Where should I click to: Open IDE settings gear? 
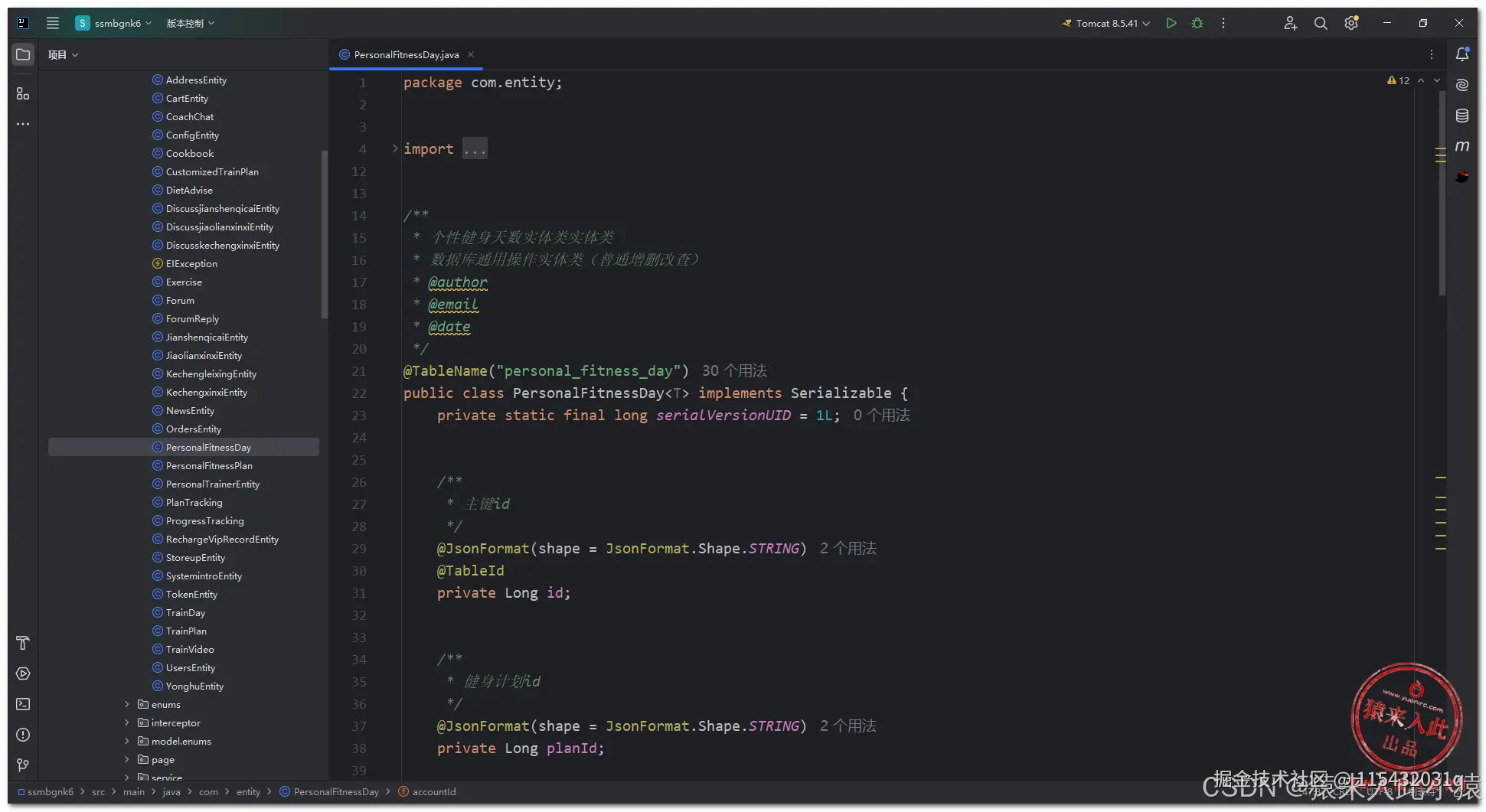click(x=1351, y=23)
